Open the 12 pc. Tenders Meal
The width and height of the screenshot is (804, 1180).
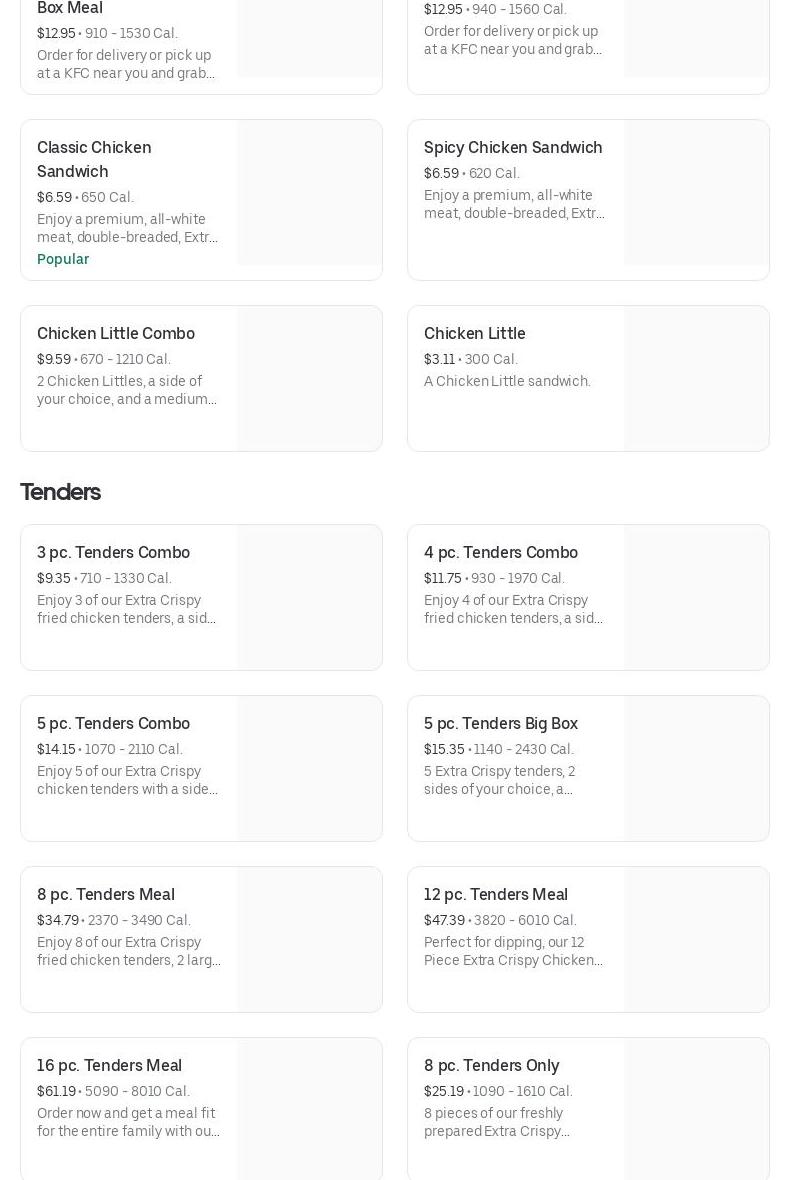pyautogui.click(x=496, y=895)
